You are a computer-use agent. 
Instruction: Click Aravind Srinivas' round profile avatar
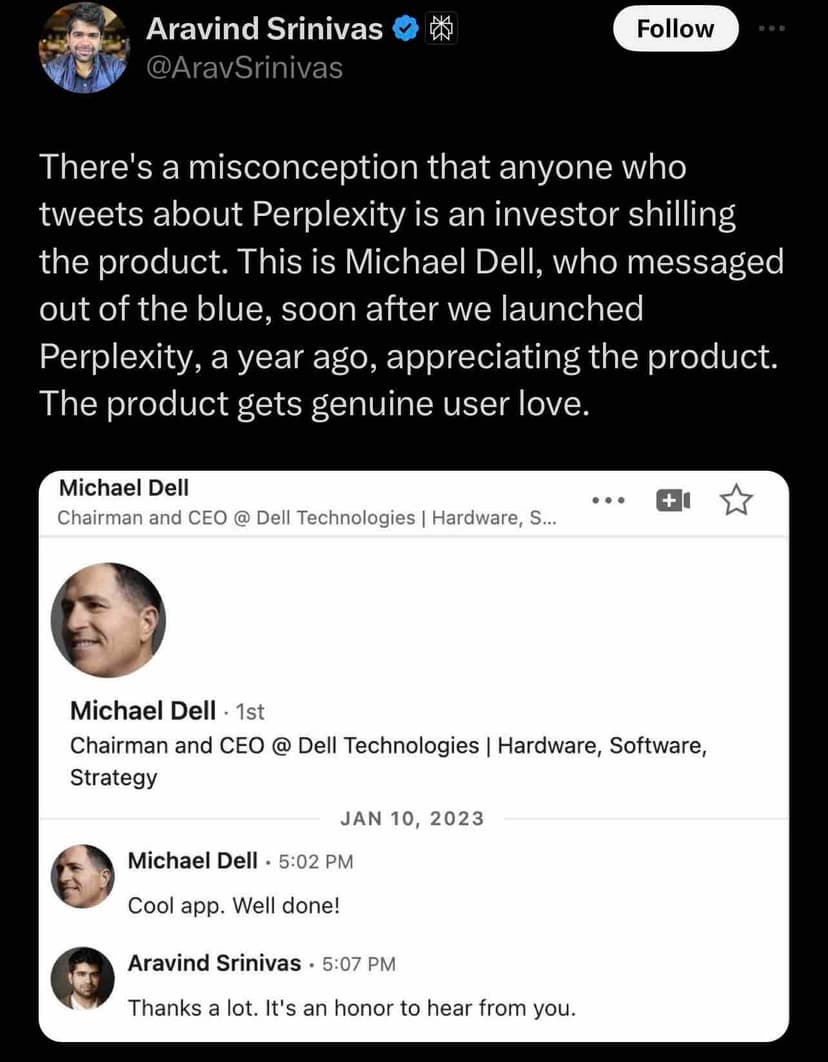85,47
